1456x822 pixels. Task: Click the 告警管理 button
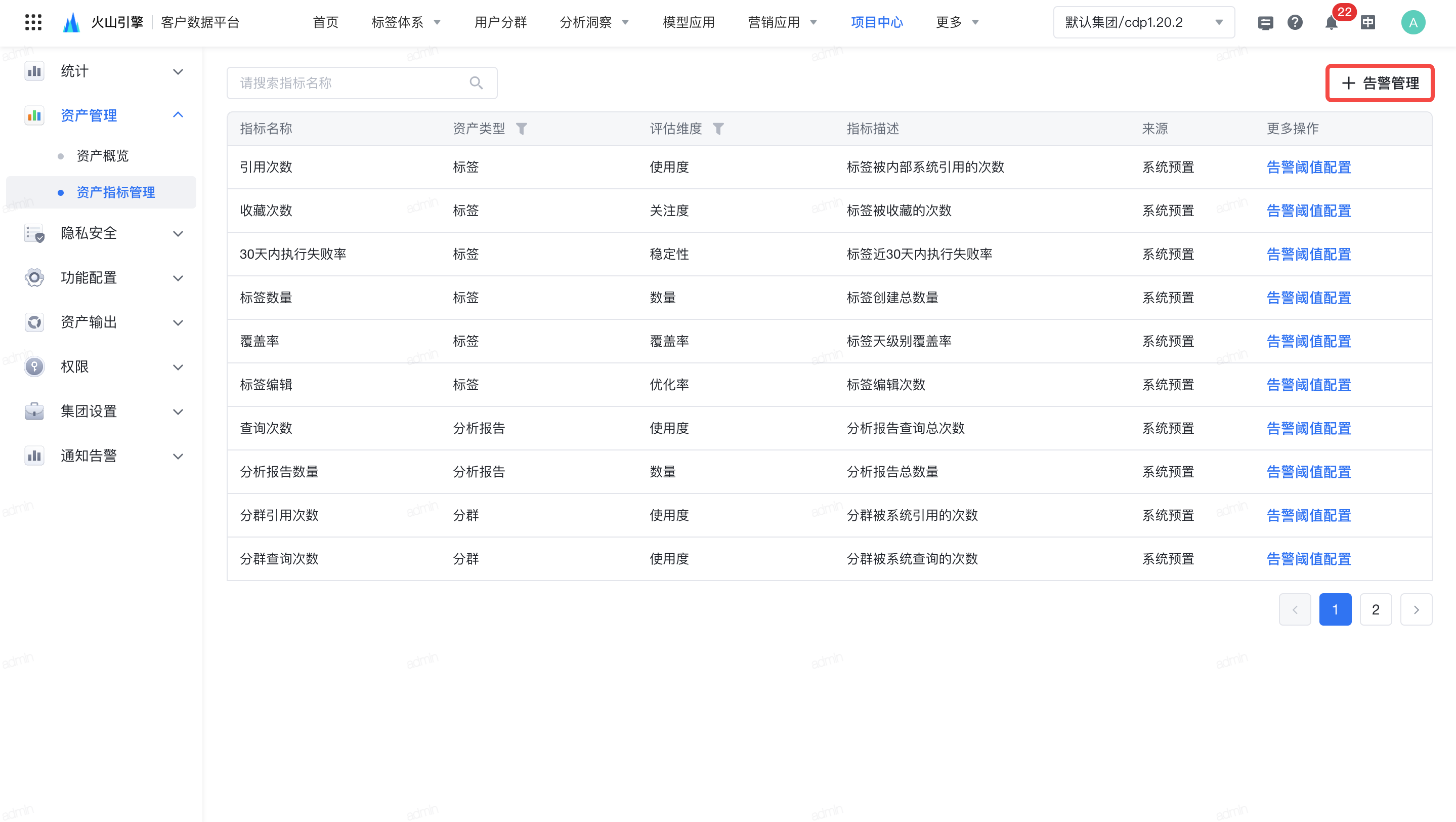coord(1380,83)
